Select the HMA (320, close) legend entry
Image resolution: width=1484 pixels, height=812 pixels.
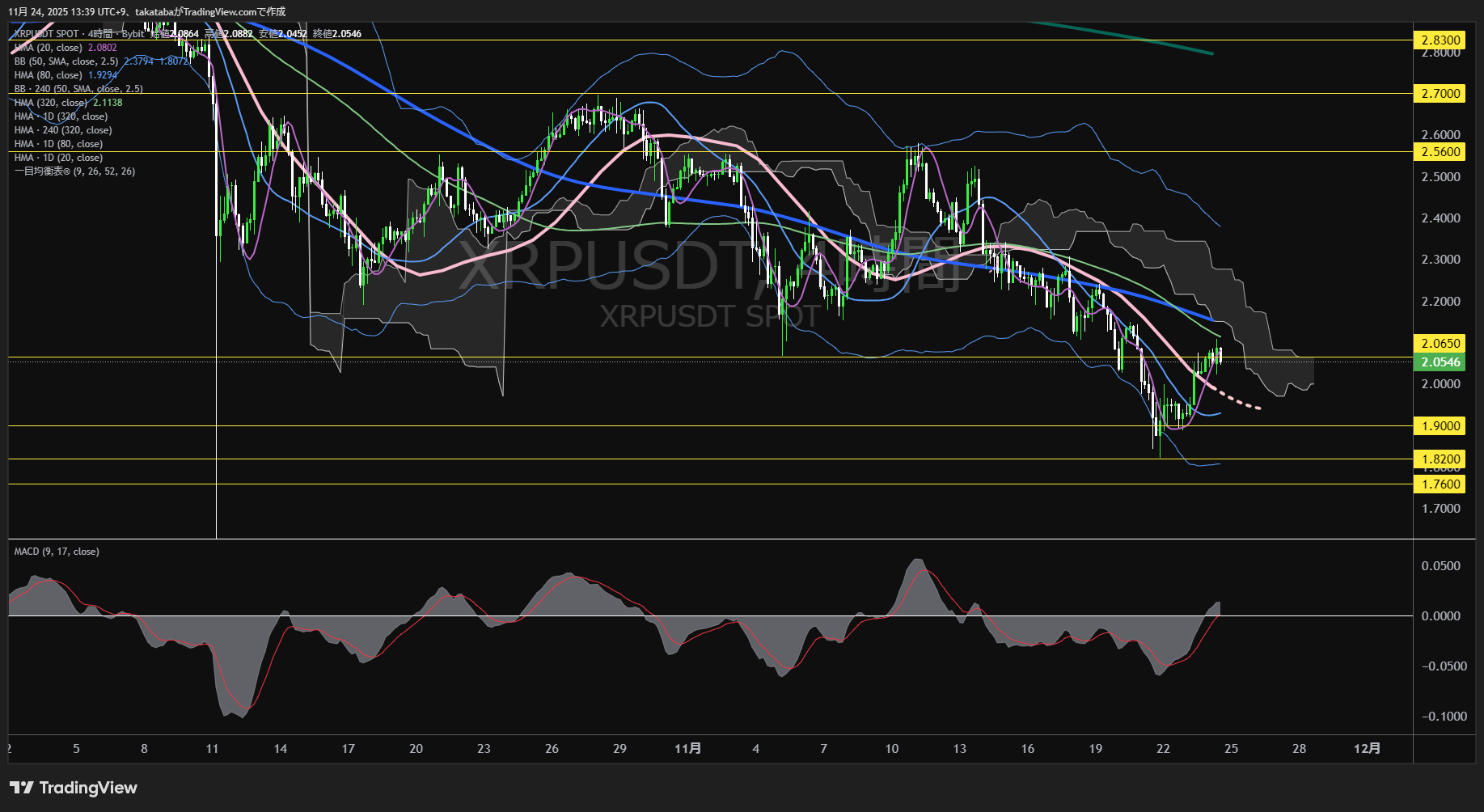(x=50, y=103)
